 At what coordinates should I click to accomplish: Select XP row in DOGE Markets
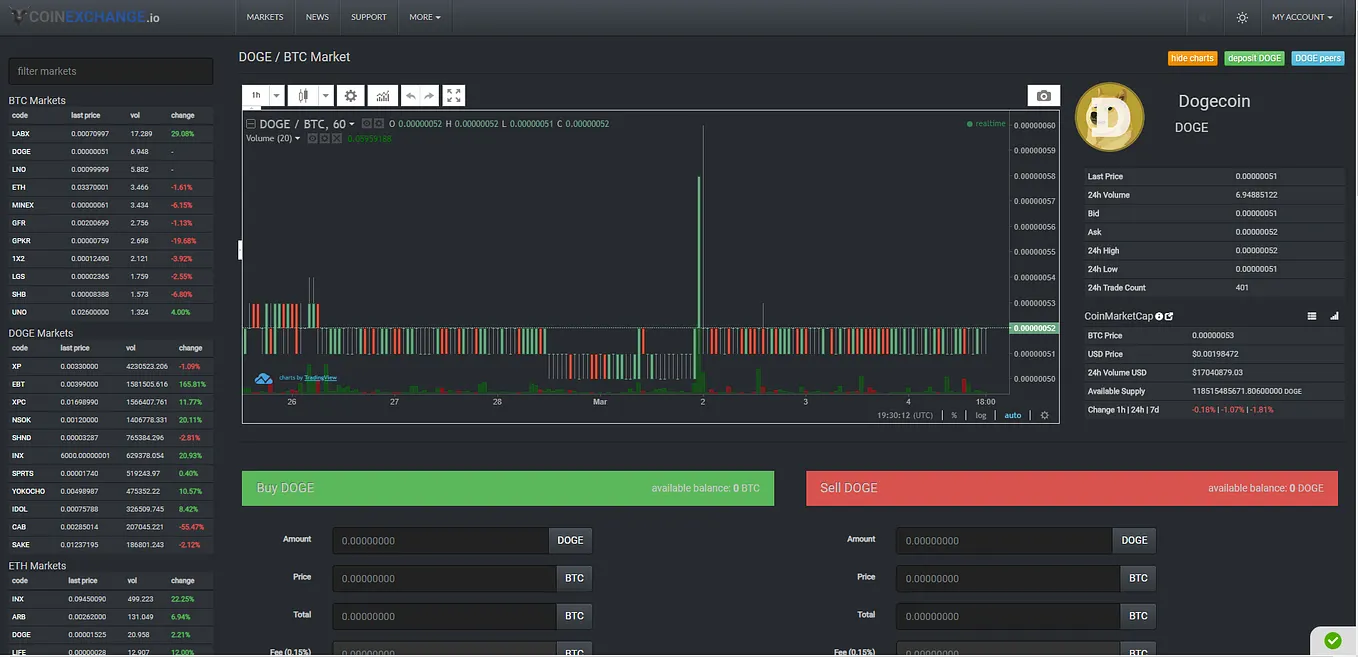coord(110,366)
